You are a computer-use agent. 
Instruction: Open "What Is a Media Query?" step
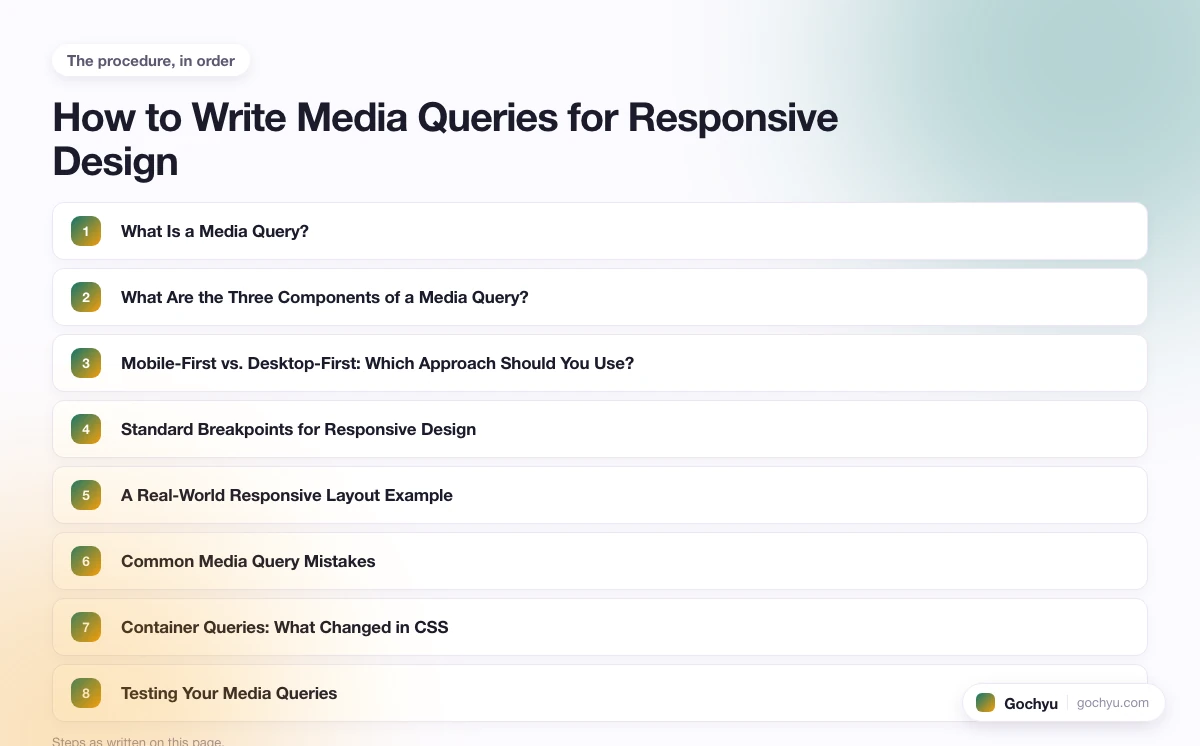click(600, 231)
